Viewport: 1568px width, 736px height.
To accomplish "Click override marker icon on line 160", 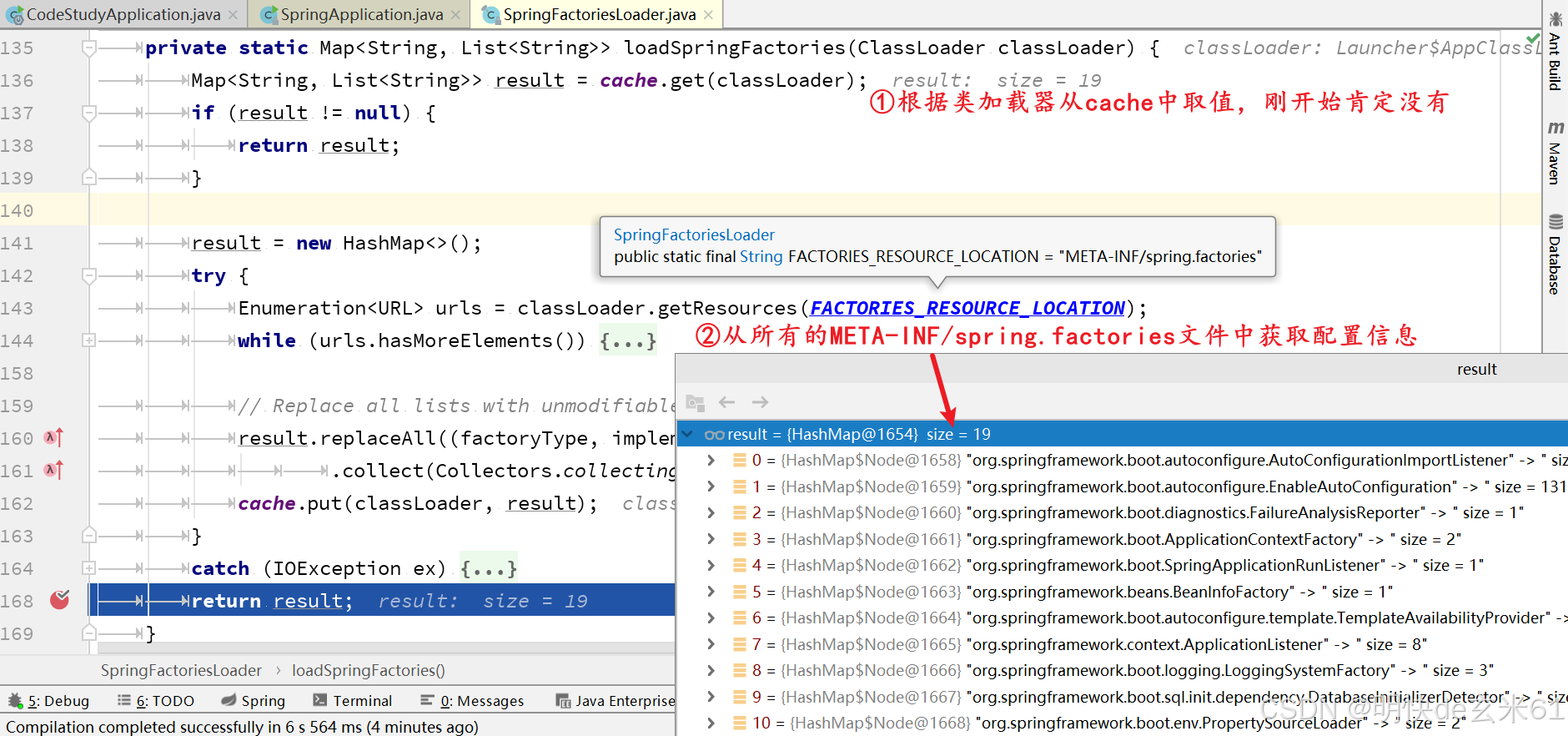I will pyautogui.click(x=53, y=437).
